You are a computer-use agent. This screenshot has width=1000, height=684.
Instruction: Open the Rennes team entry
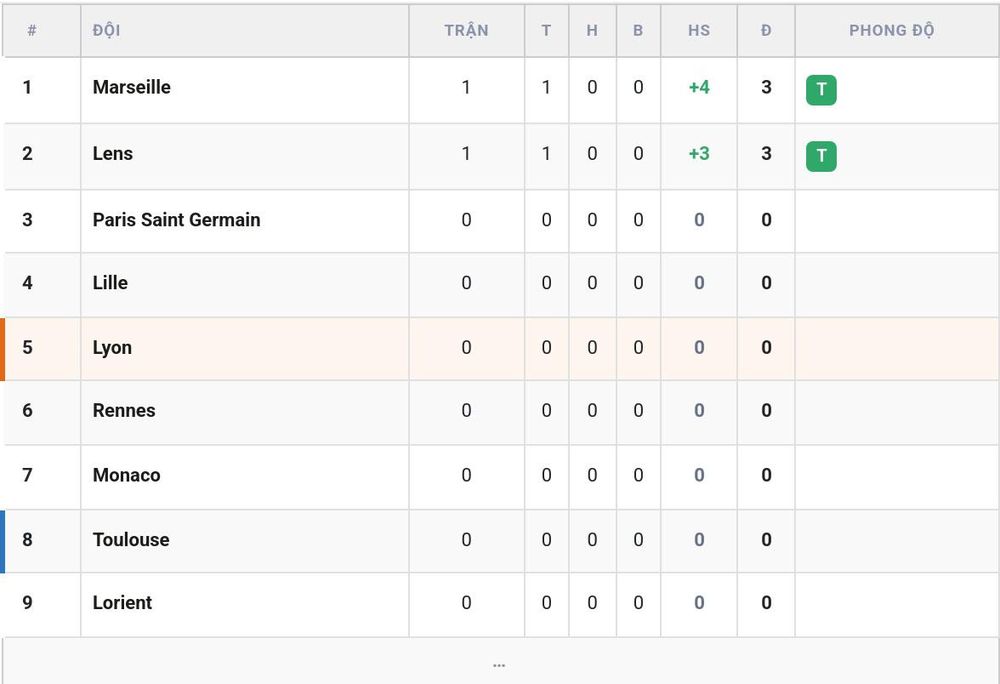click(x=124, y=410)
